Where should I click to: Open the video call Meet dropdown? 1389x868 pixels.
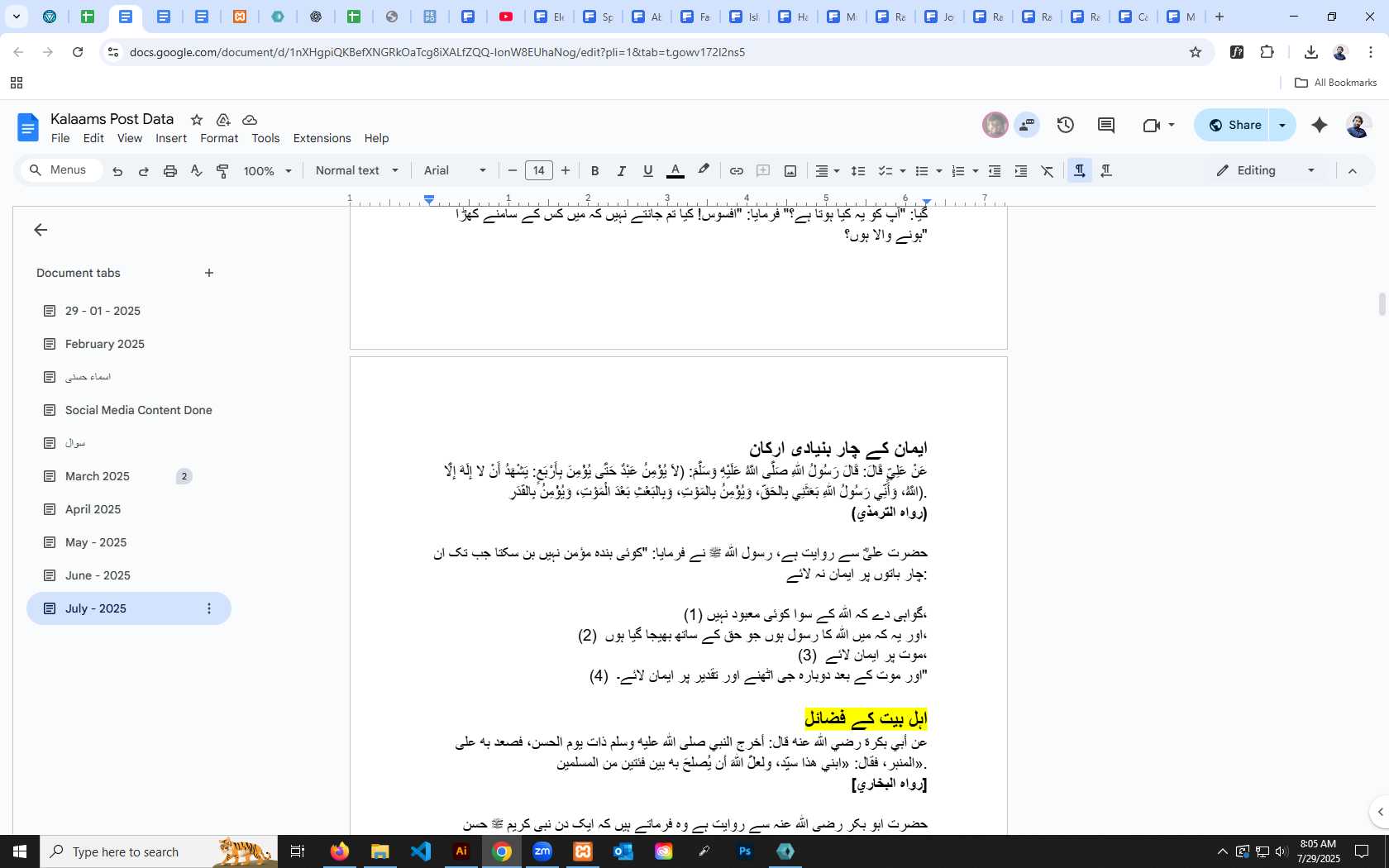pos(1172,125)
